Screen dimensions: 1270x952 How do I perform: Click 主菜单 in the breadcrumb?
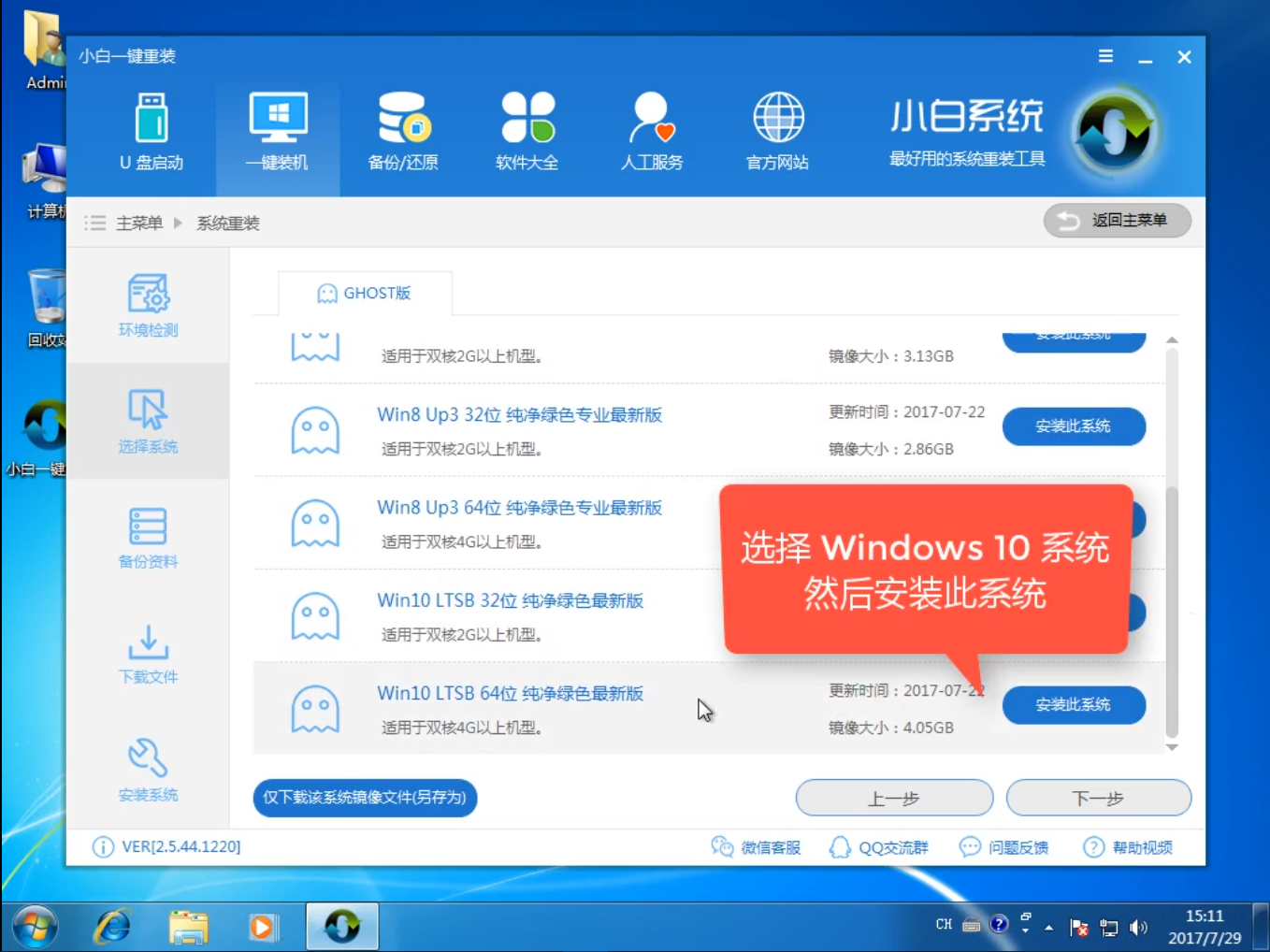139,223
